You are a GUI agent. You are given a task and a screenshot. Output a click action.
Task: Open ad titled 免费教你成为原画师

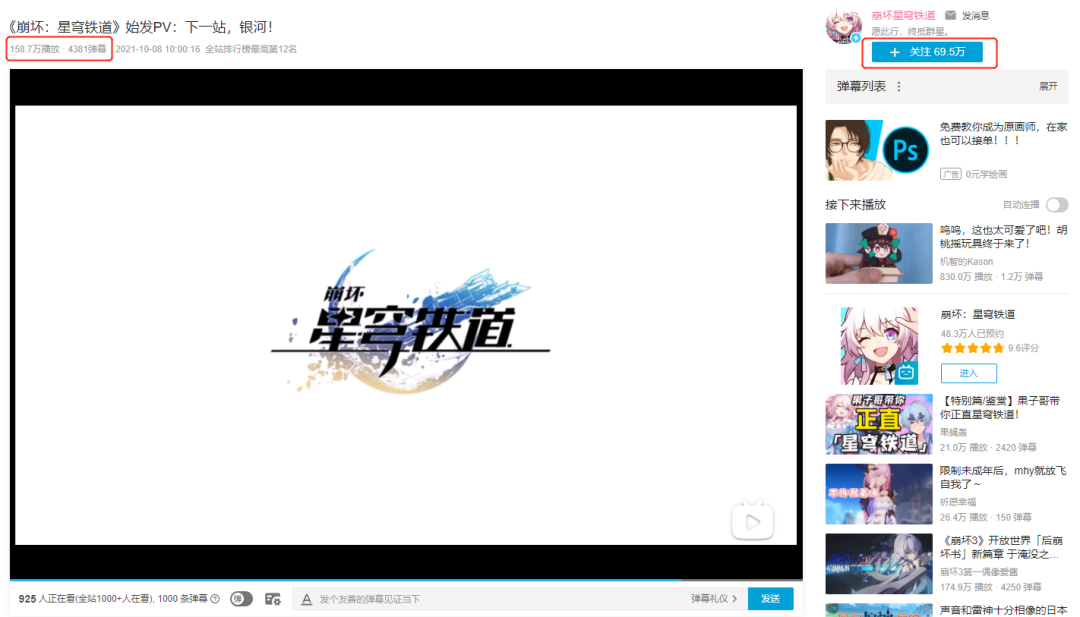click(x=1004, y=134)
